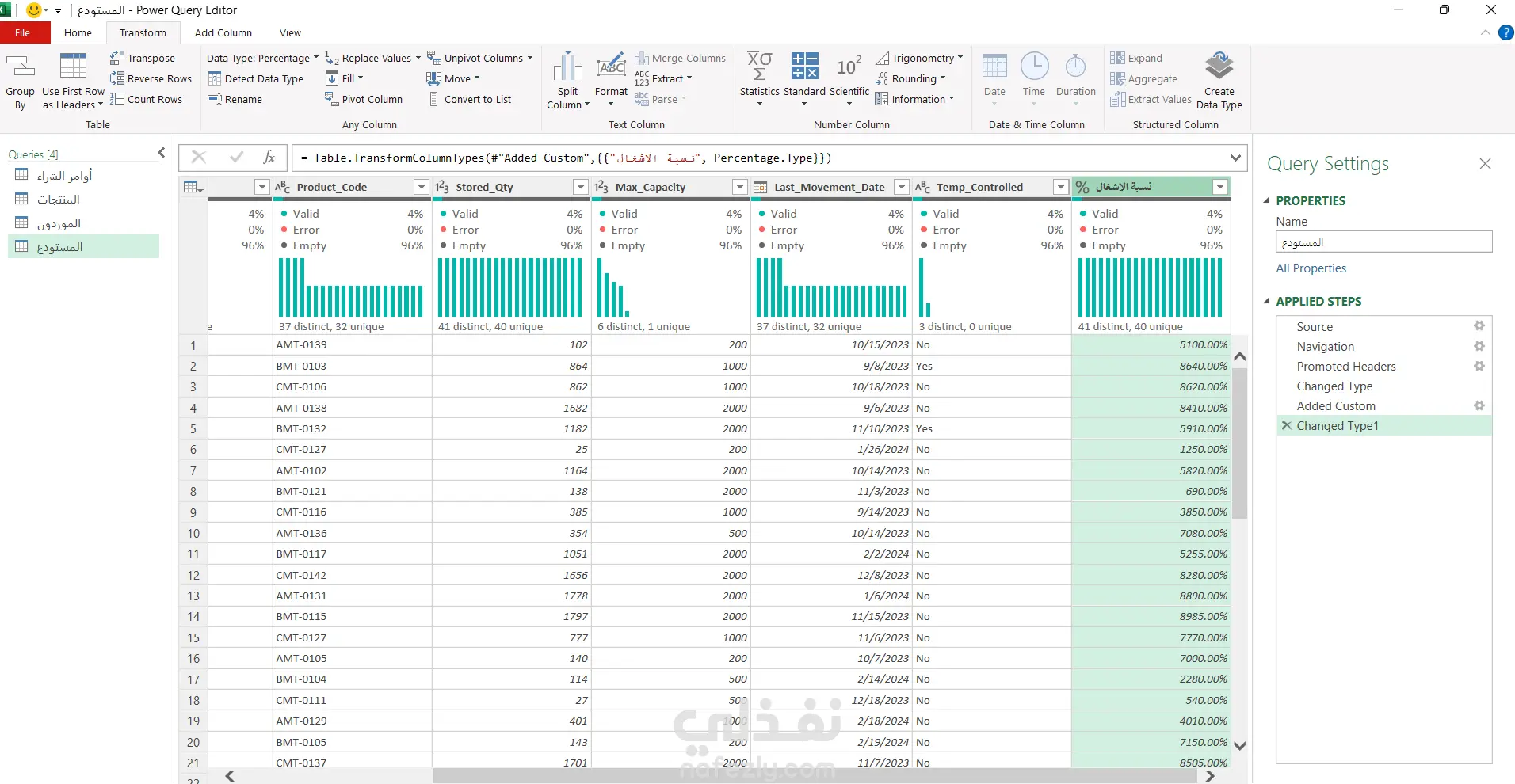Cancel the formula bar edit
This screenshot has height=784, width=1515.
(x=199, y=157)
